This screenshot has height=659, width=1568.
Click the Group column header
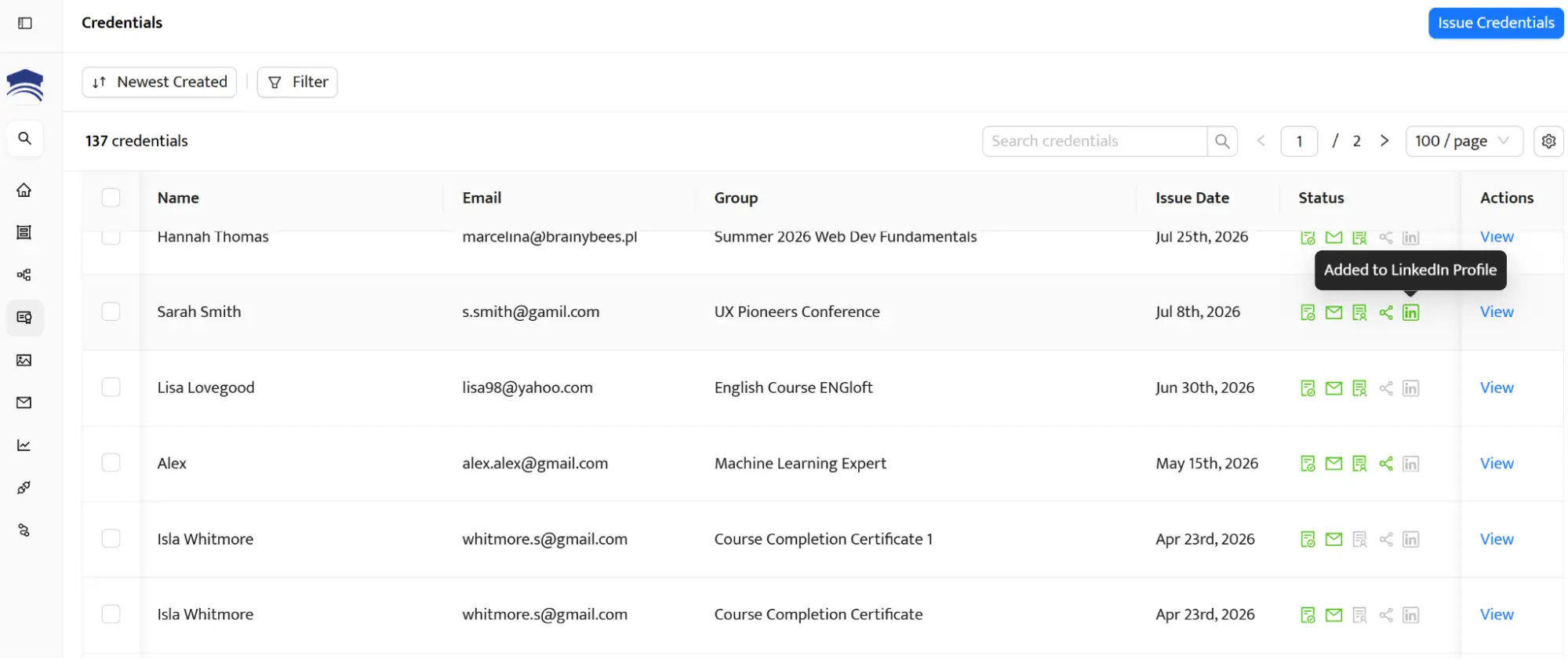coord(736,198)
